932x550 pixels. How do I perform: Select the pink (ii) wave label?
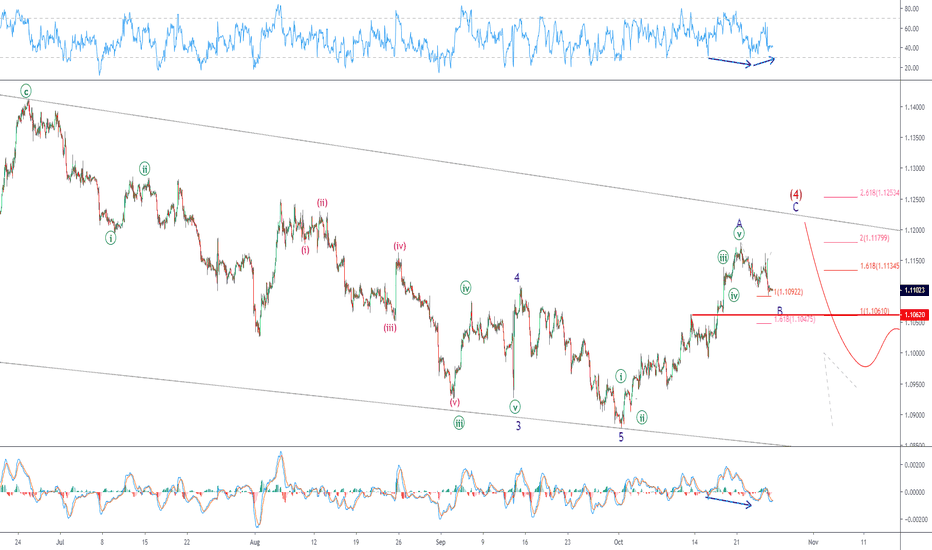pyautogui.click(x=322, y=203)
